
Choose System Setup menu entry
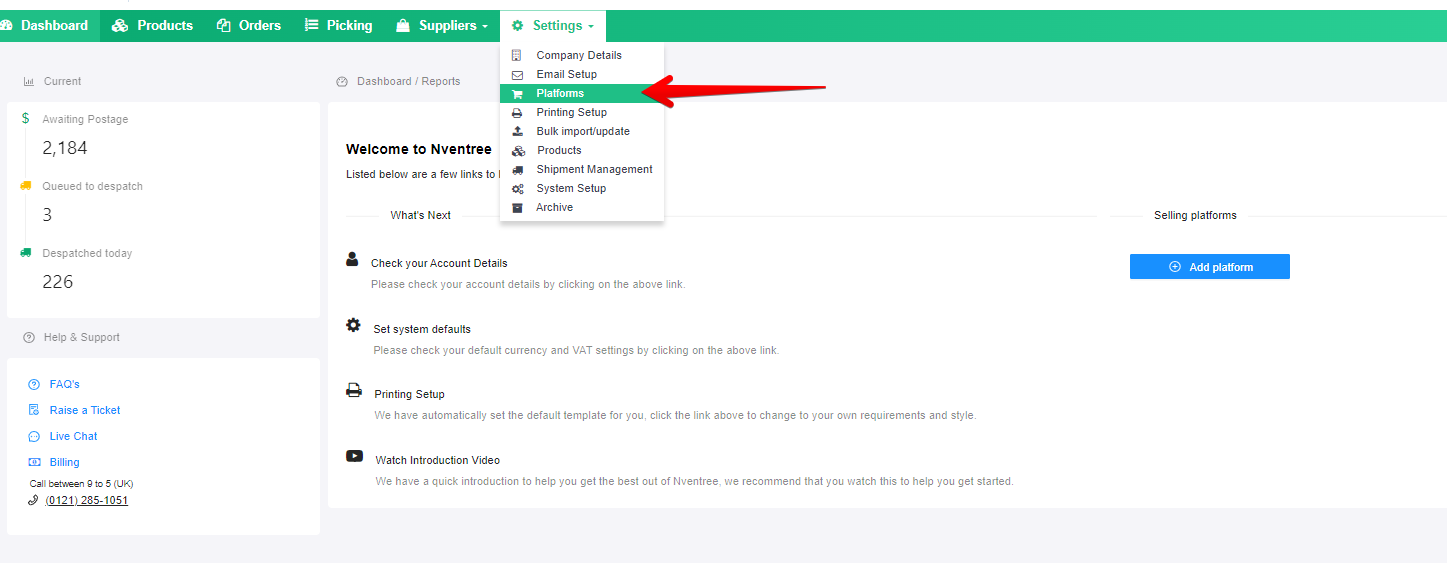[582, 188]
